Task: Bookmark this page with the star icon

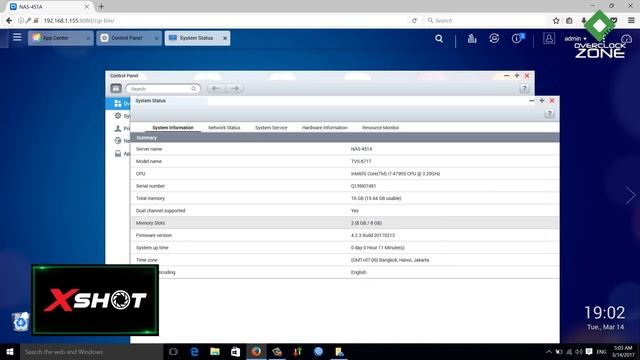Action: [556, 20]
